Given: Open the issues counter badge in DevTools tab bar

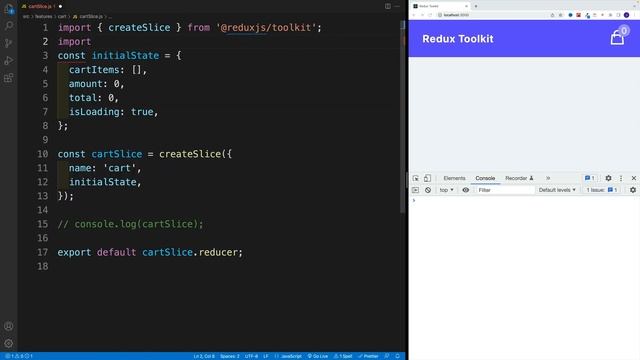Looking at the screenshot, I should pos(590,178).
